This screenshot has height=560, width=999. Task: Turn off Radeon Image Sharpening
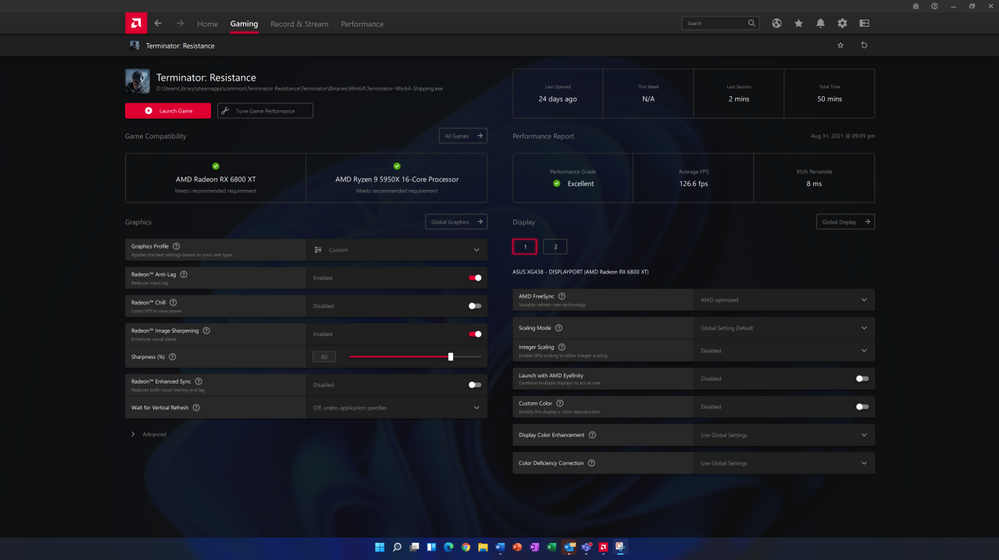click(x=475, y=334)
